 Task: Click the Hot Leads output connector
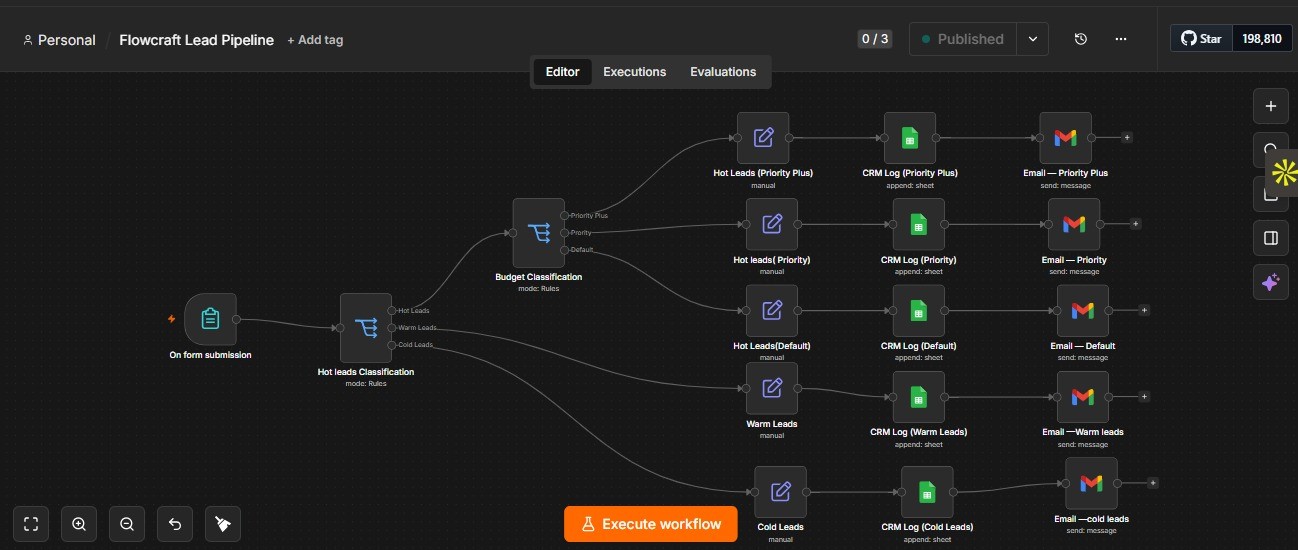pos(392,310)
